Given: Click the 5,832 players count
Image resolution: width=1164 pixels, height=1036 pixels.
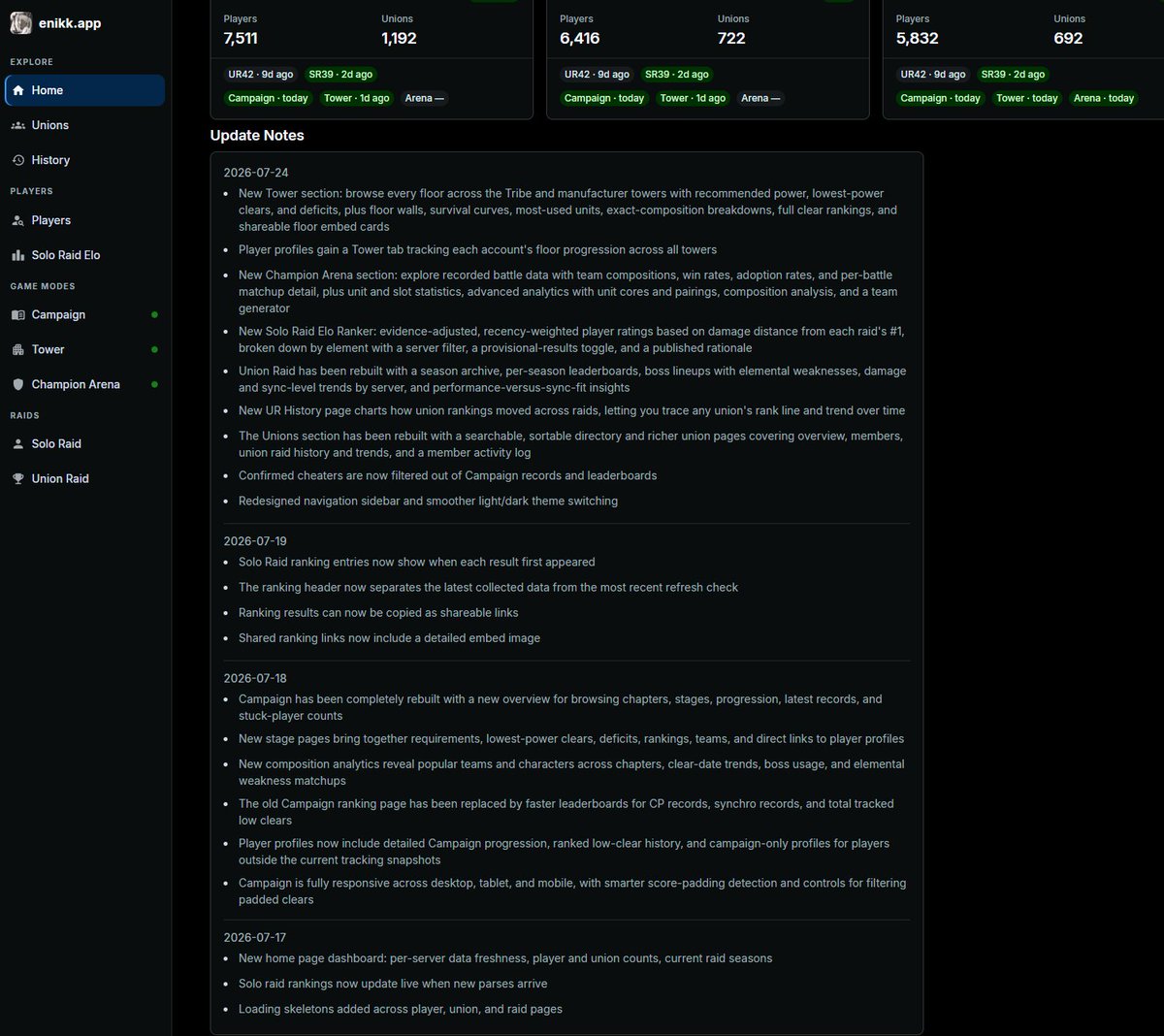Looking at the screenshot, I should pyautogui.click(x=917, y=39).
